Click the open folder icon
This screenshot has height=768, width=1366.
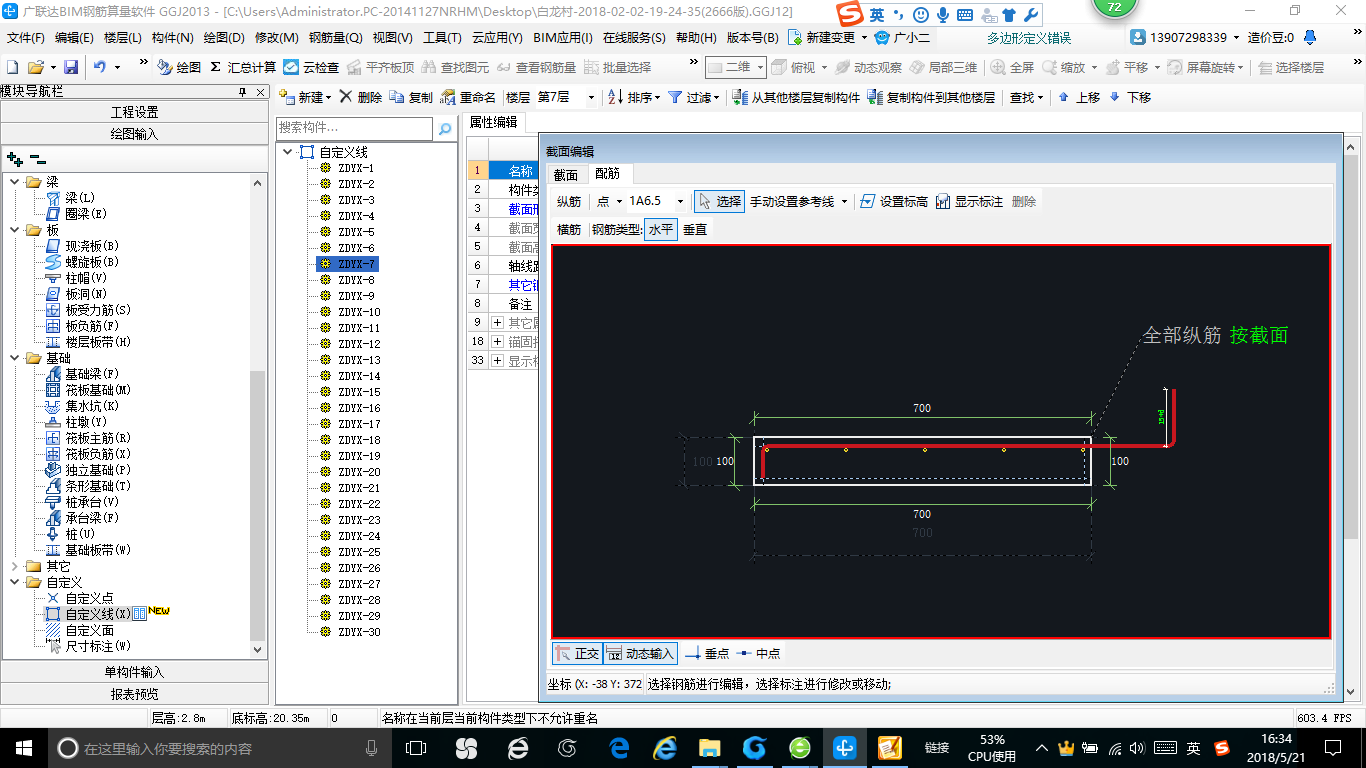(35, 67)
